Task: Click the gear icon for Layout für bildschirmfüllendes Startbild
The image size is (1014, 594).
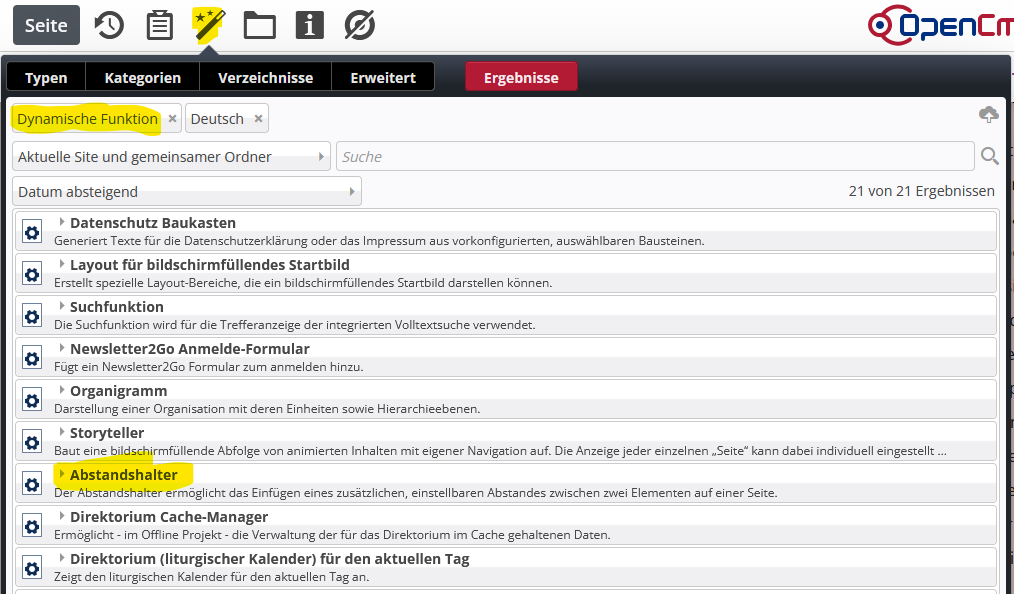Action: [32, 274]
